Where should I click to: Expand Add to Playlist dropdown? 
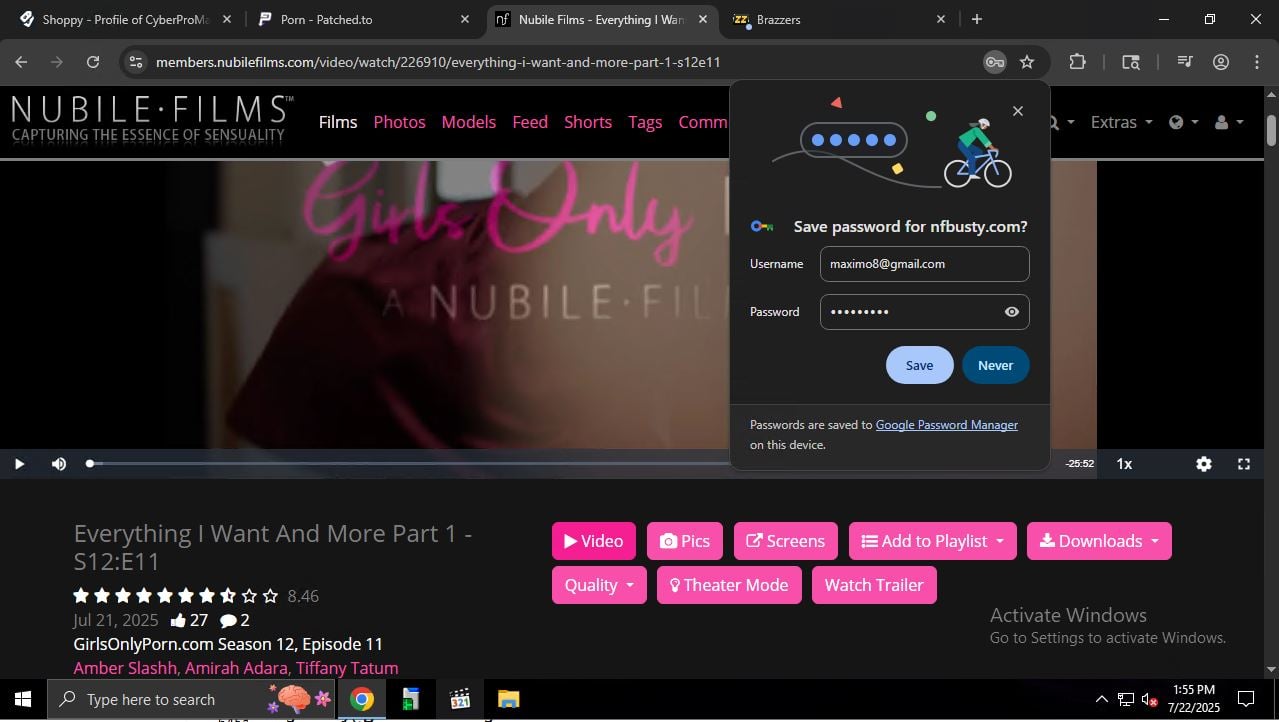click(932, 541)
